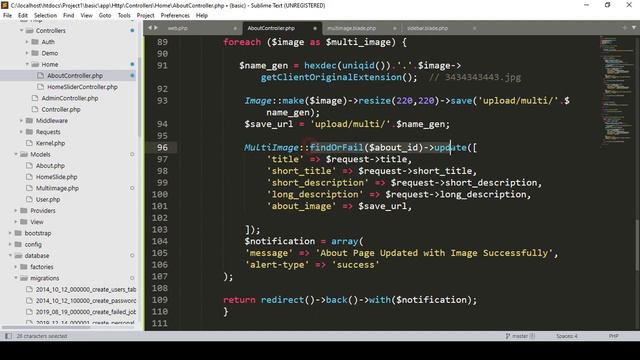This screenshot has height=360, width=640.
Task: Collapse the Controllers folder arrow
Action: click(21, 31)
